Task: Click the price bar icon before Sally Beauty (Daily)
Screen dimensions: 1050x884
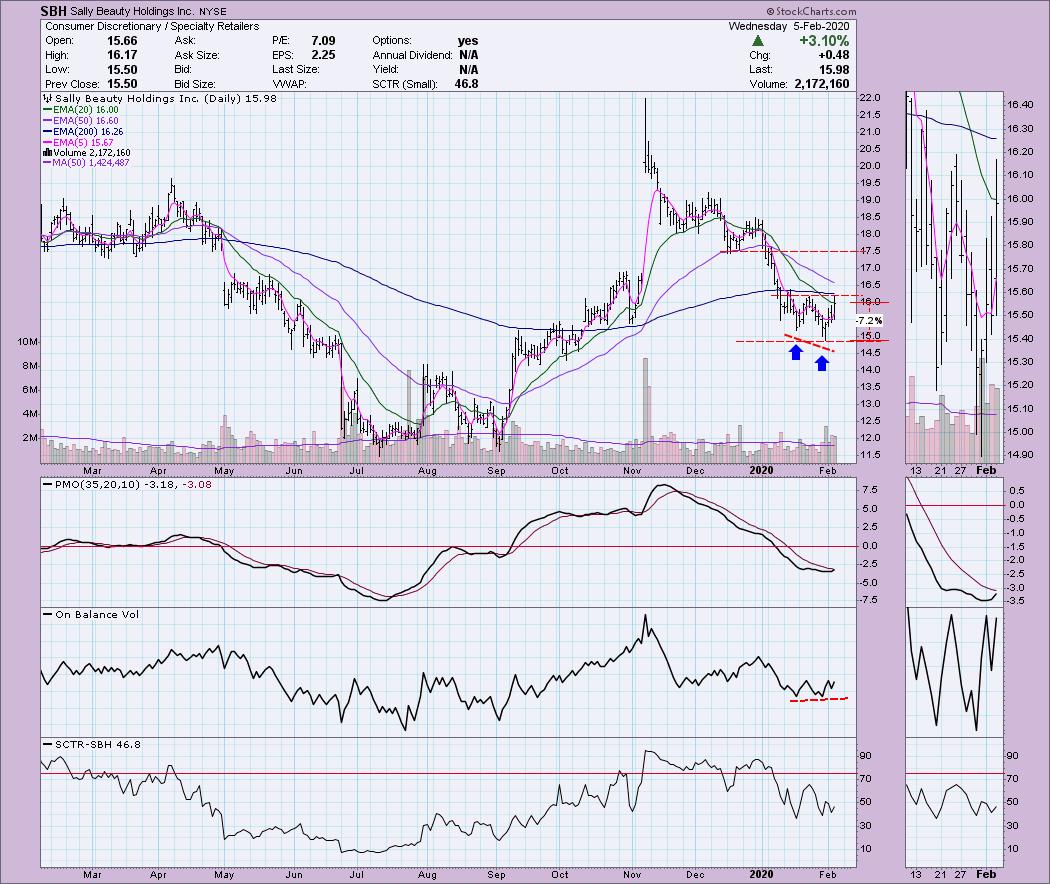Action: click(x=49, y=98)
